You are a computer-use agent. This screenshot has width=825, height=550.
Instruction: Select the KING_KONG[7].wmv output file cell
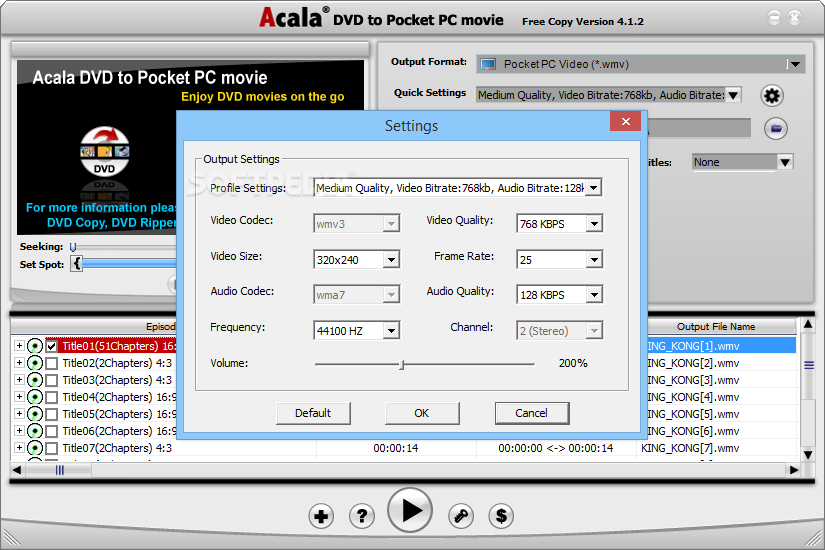pos(716,448)
